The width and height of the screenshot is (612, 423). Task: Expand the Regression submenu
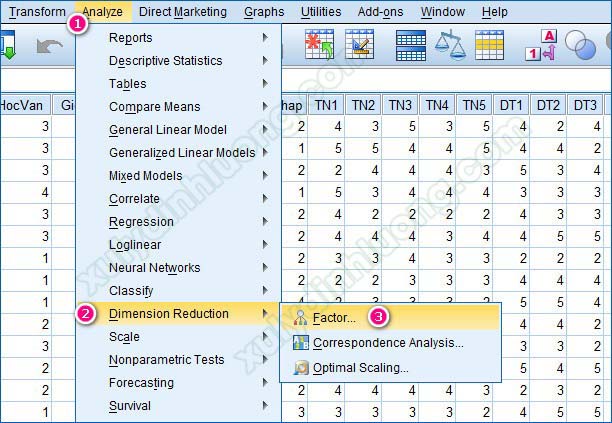(178, 222)
